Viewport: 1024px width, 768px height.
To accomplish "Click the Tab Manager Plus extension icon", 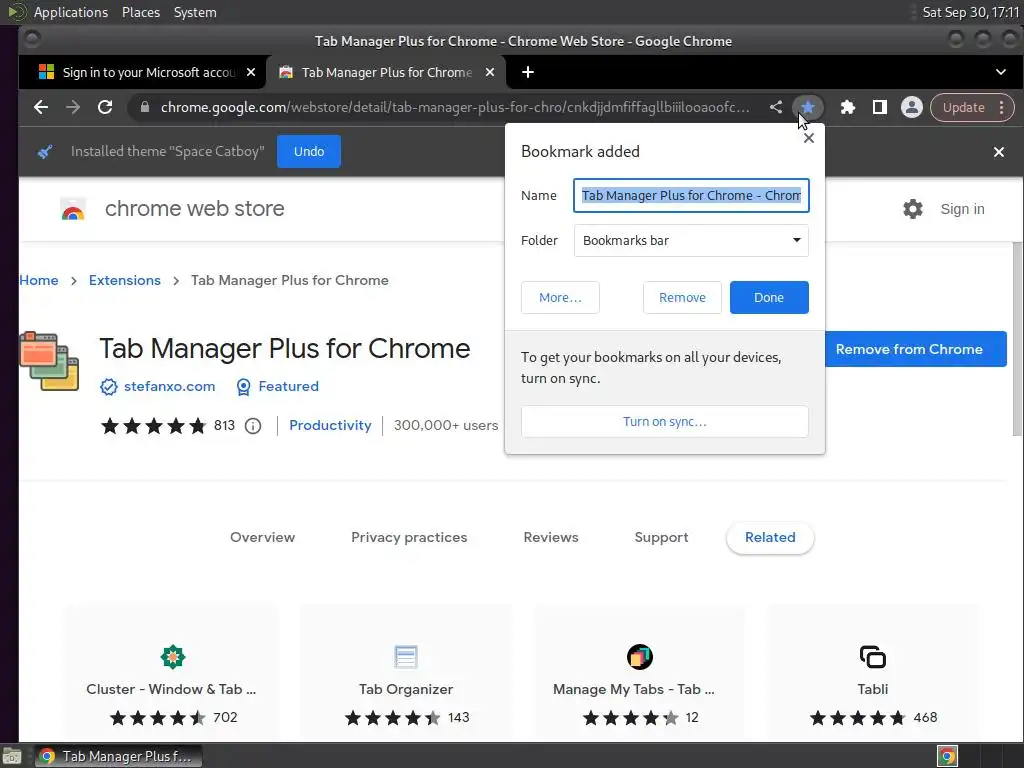I will 49,361.
